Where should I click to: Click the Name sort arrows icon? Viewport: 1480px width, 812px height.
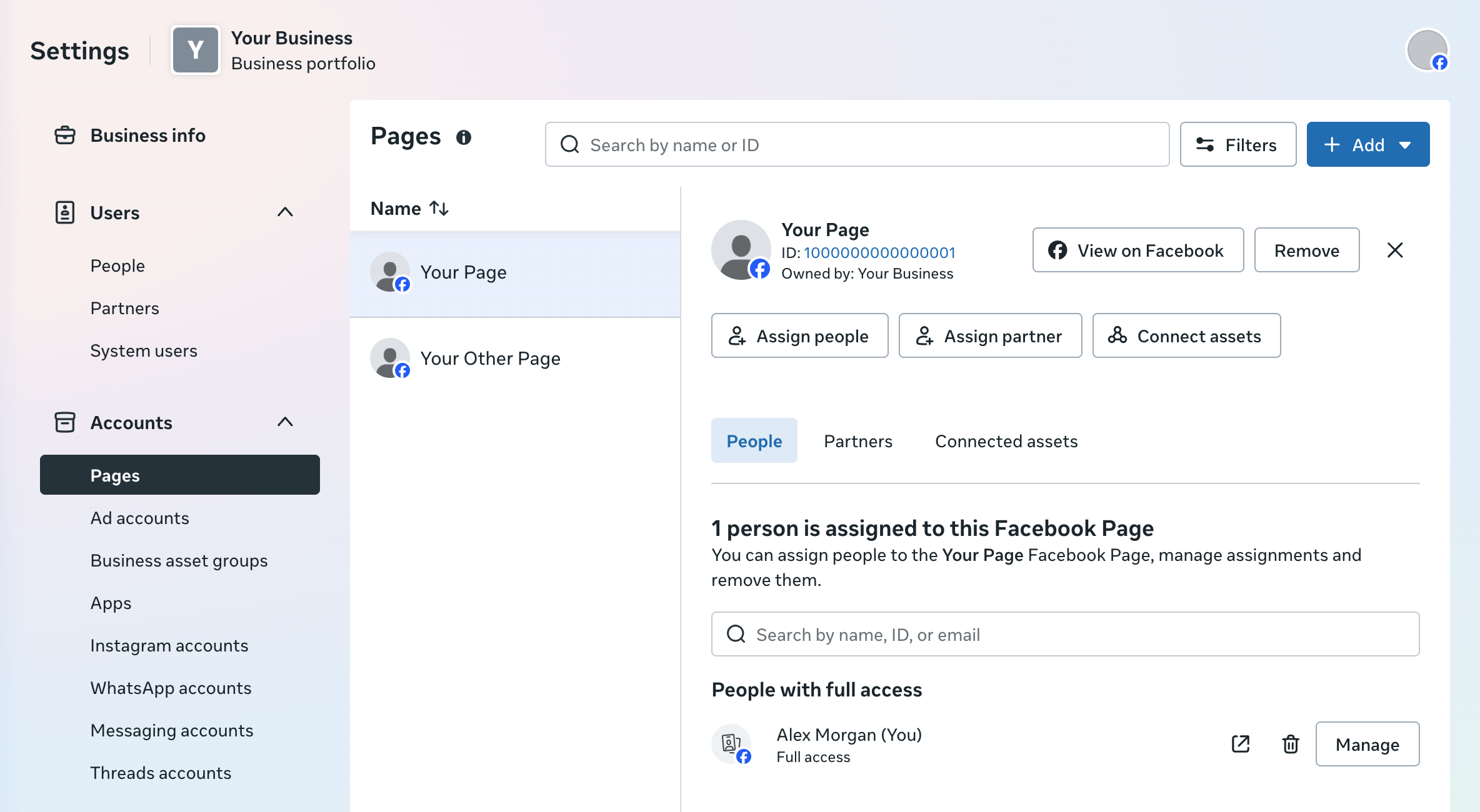tap(439, 209)
